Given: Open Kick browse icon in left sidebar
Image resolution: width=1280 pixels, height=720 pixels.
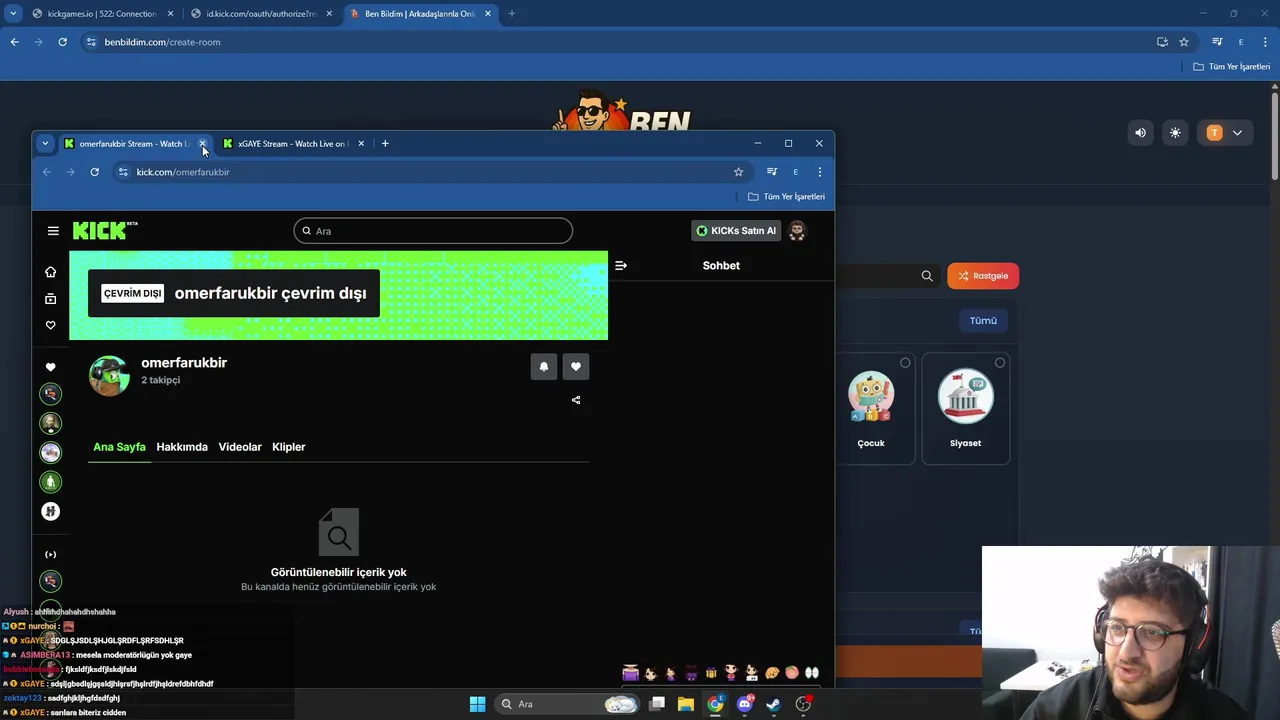Looking at the screenshot, I should coord(50,298).
